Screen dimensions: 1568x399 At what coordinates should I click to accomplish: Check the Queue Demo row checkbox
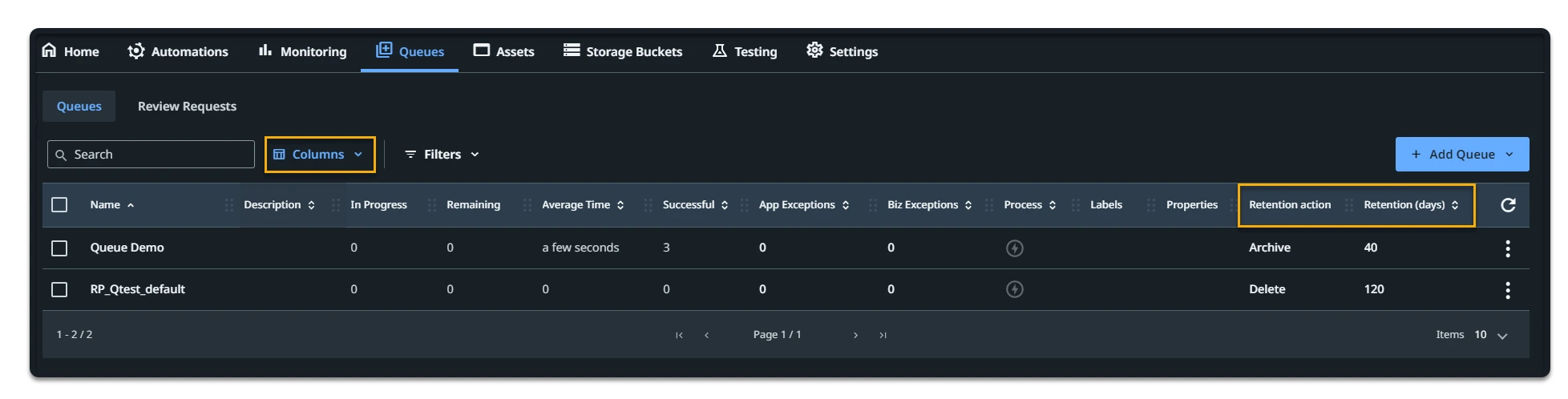(x=59, y=248)
